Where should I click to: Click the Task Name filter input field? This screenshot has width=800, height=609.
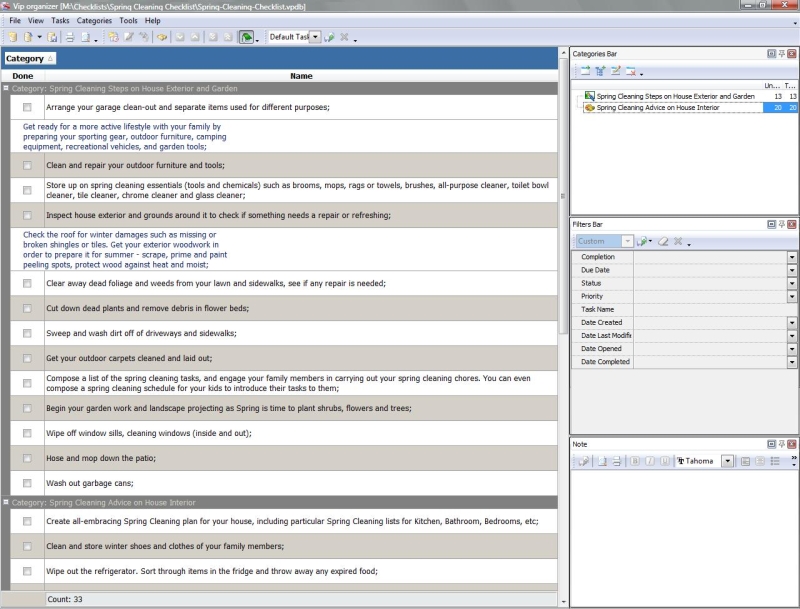click(x=710, y=309)
